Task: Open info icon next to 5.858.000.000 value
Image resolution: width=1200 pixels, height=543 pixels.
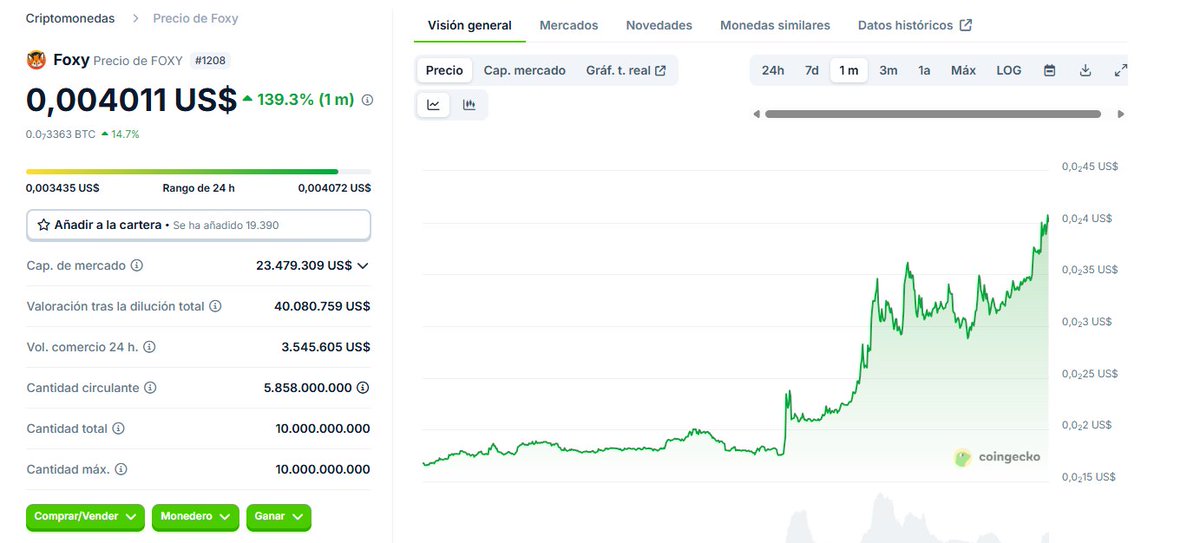Action: 363,387
